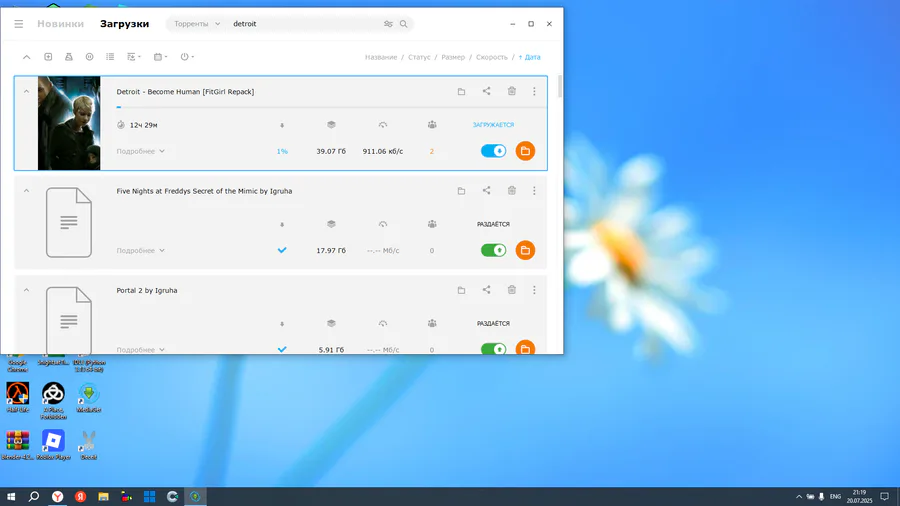Open Detroit files with orange folder button
900x506 pixels.
tap(525, 151)
